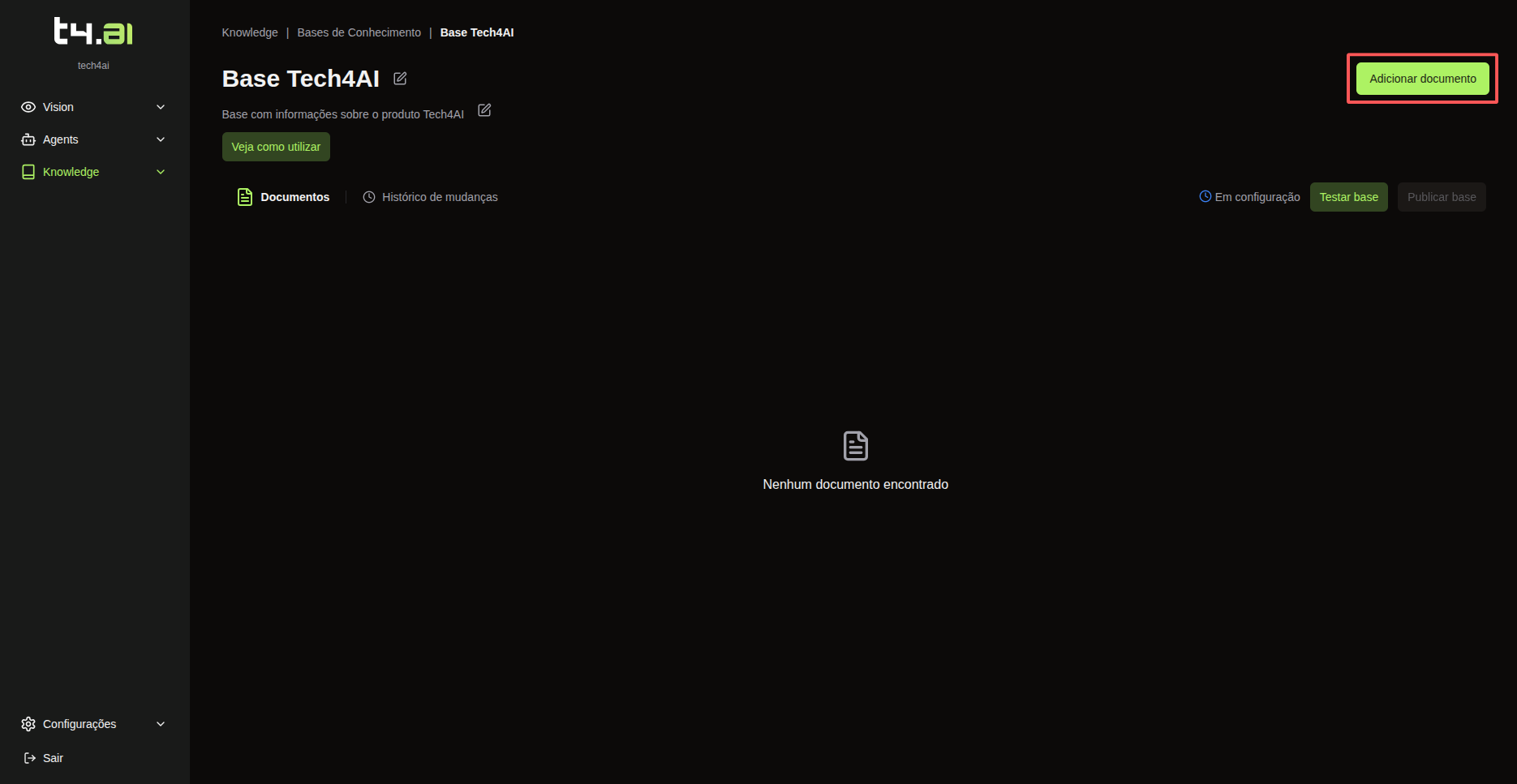This screenshot has width=1517, height=784.
Task: Click the Testar base button
Action: [x=1348, y=197]
